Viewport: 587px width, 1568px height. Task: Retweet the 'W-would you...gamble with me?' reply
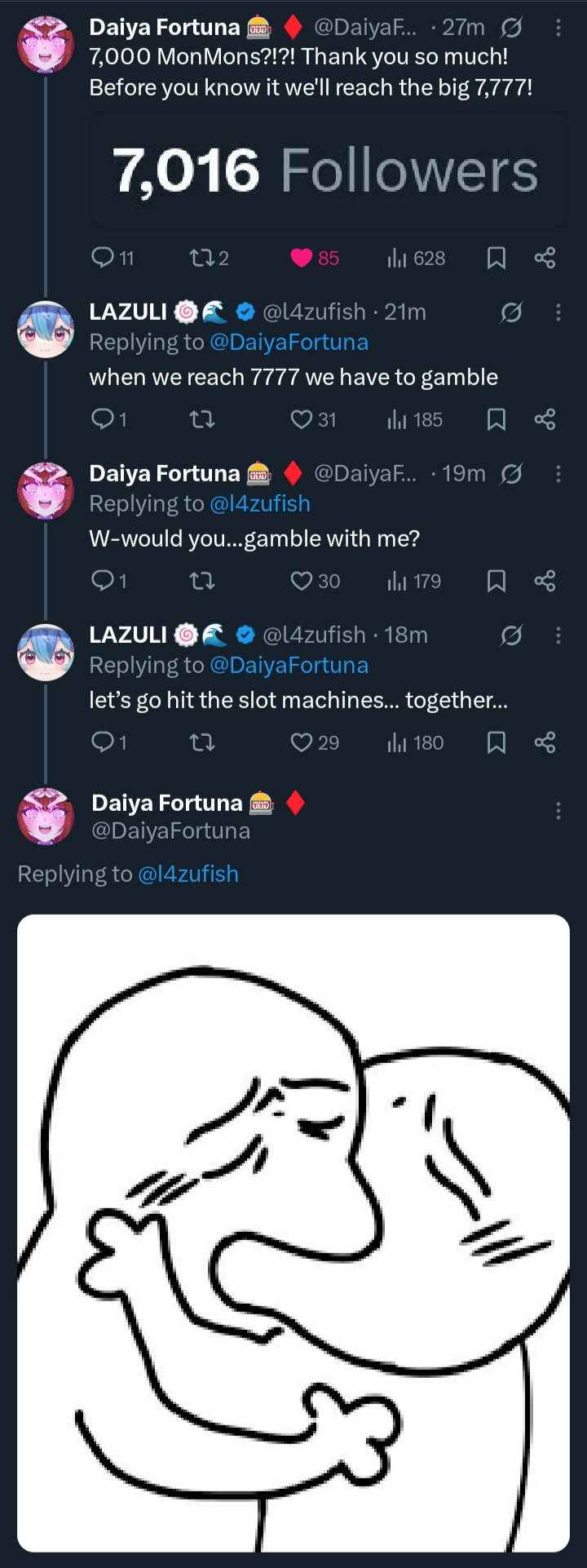tap(201, 582)
